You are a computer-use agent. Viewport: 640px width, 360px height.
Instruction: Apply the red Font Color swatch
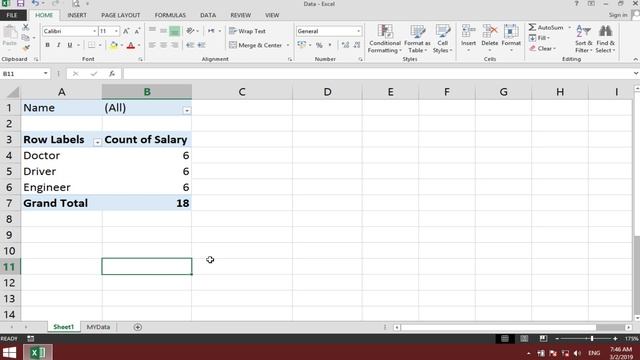coord(131,45)
